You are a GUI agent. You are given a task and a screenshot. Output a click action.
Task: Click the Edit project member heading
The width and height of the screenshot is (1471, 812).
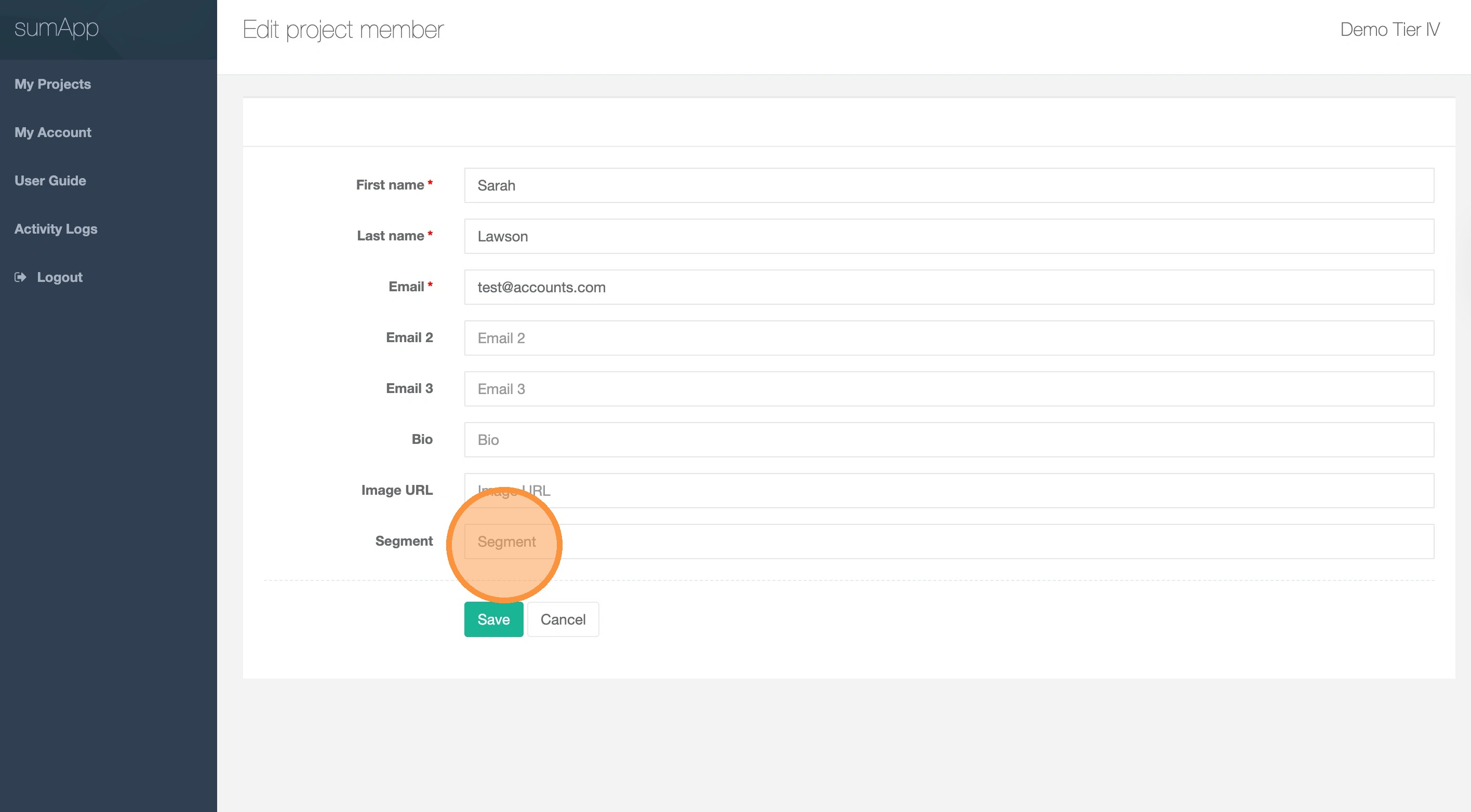click(343, 30)
